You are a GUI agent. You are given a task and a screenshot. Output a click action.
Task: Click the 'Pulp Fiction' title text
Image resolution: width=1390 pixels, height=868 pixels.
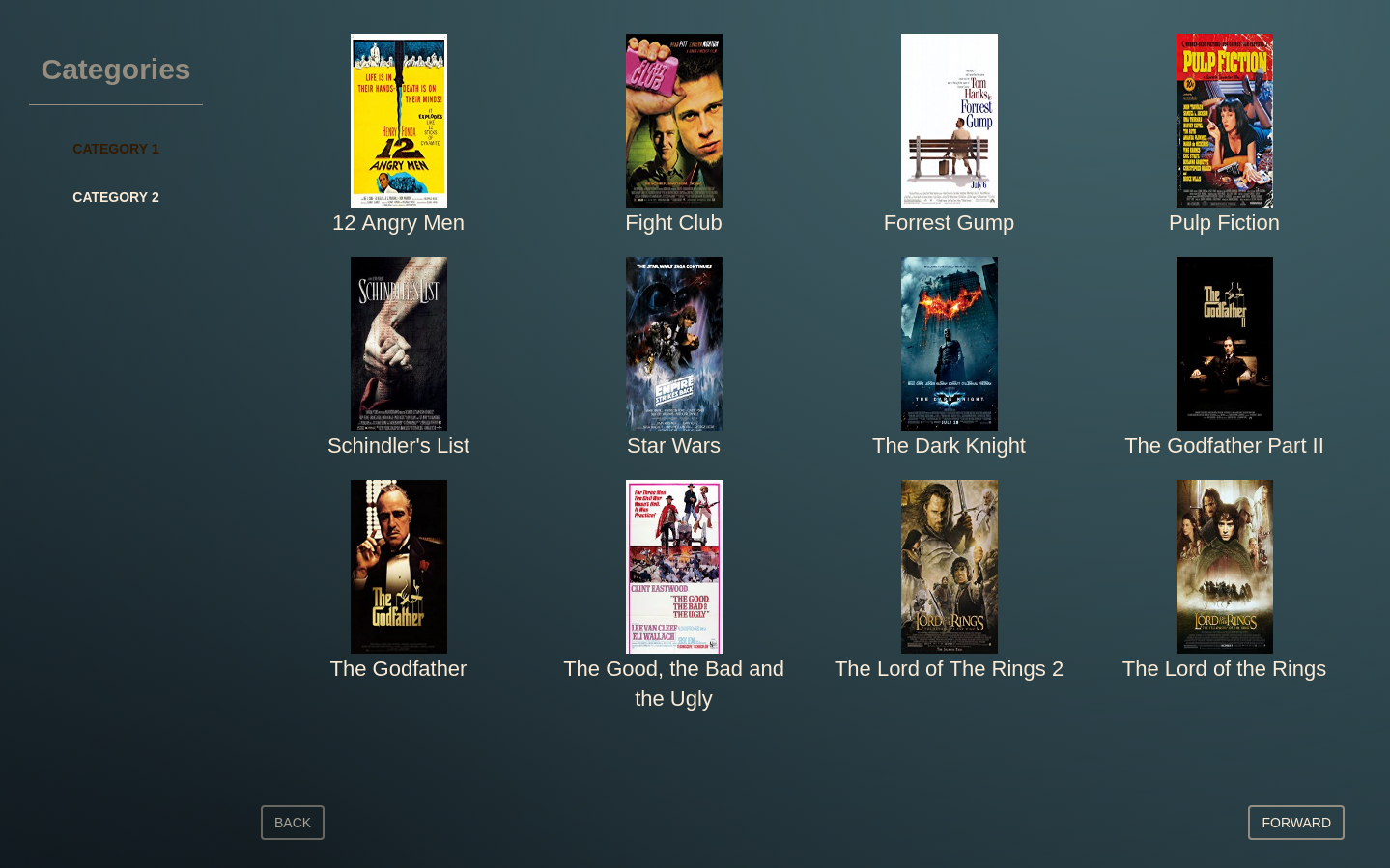pos(1224,223)
